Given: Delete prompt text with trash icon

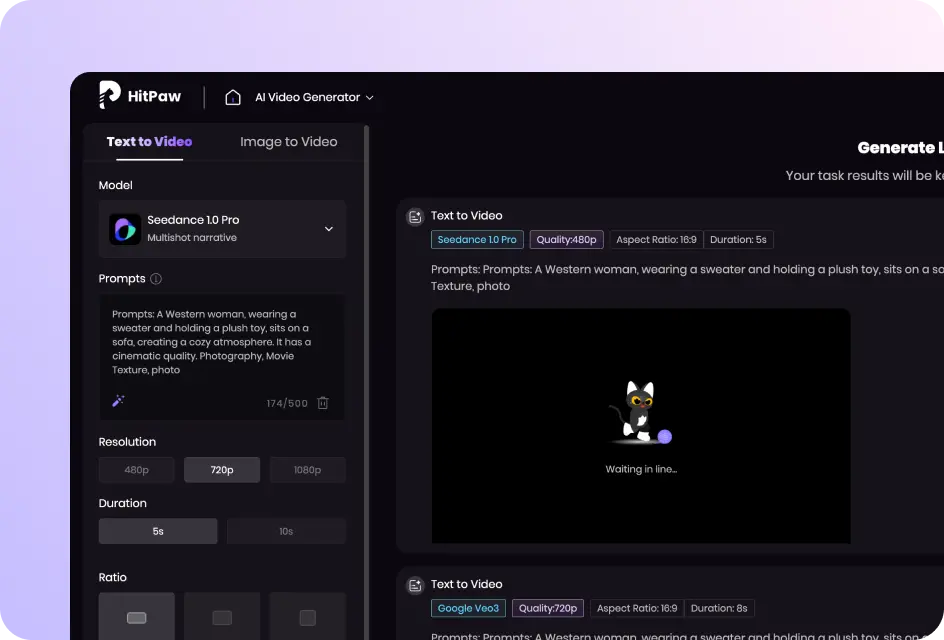Looking at the screenshot, I should pyautogui.click(x=323, y=403).
